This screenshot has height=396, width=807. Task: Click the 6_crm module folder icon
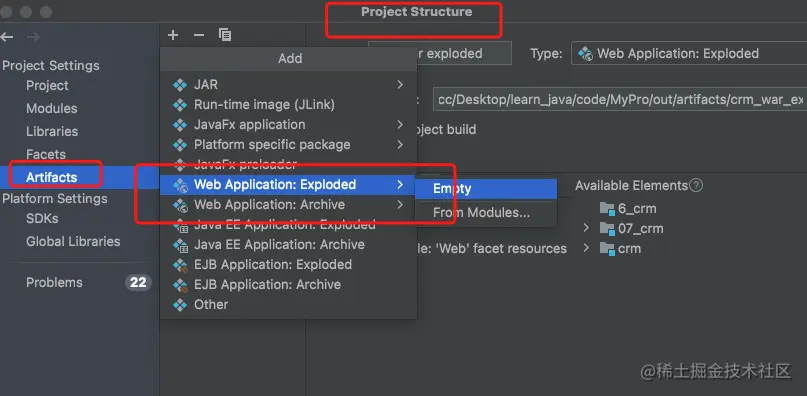[607, 209]
